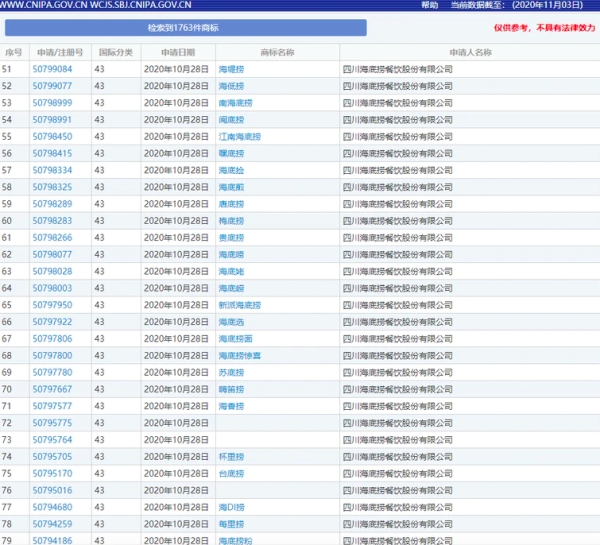Open registration number 50795016
Image resolution: width=600 pixels, height=545 pixels.
[x=52, y=490]
